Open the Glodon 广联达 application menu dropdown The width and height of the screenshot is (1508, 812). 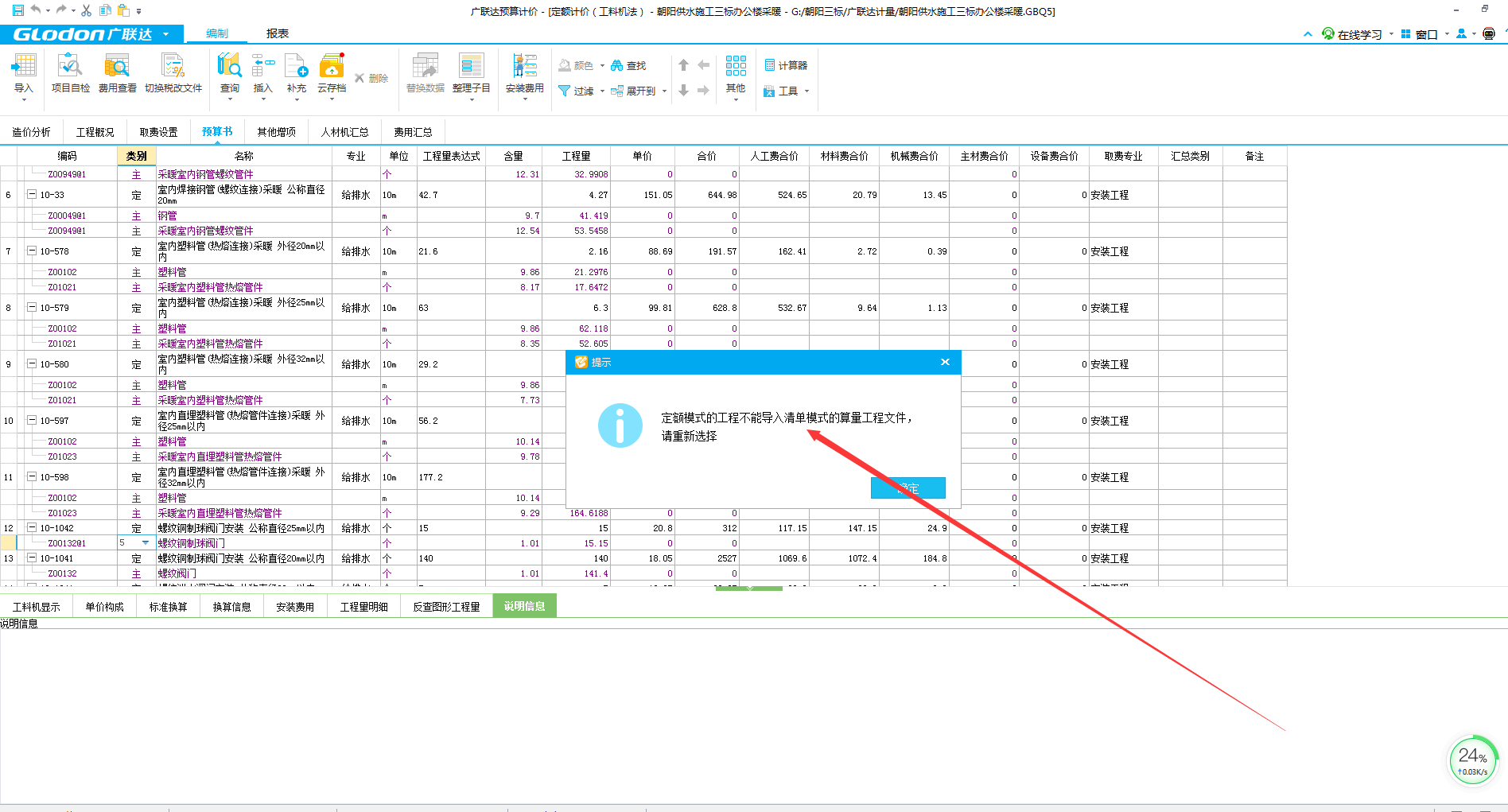click(165, 34)
